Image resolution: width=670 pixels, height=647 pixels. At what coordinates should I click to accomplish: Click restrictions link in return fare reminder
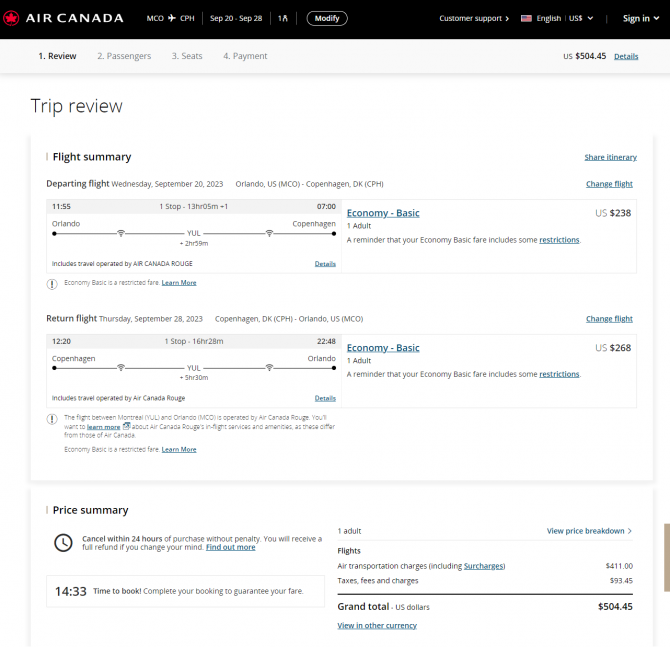click(559, 374)
